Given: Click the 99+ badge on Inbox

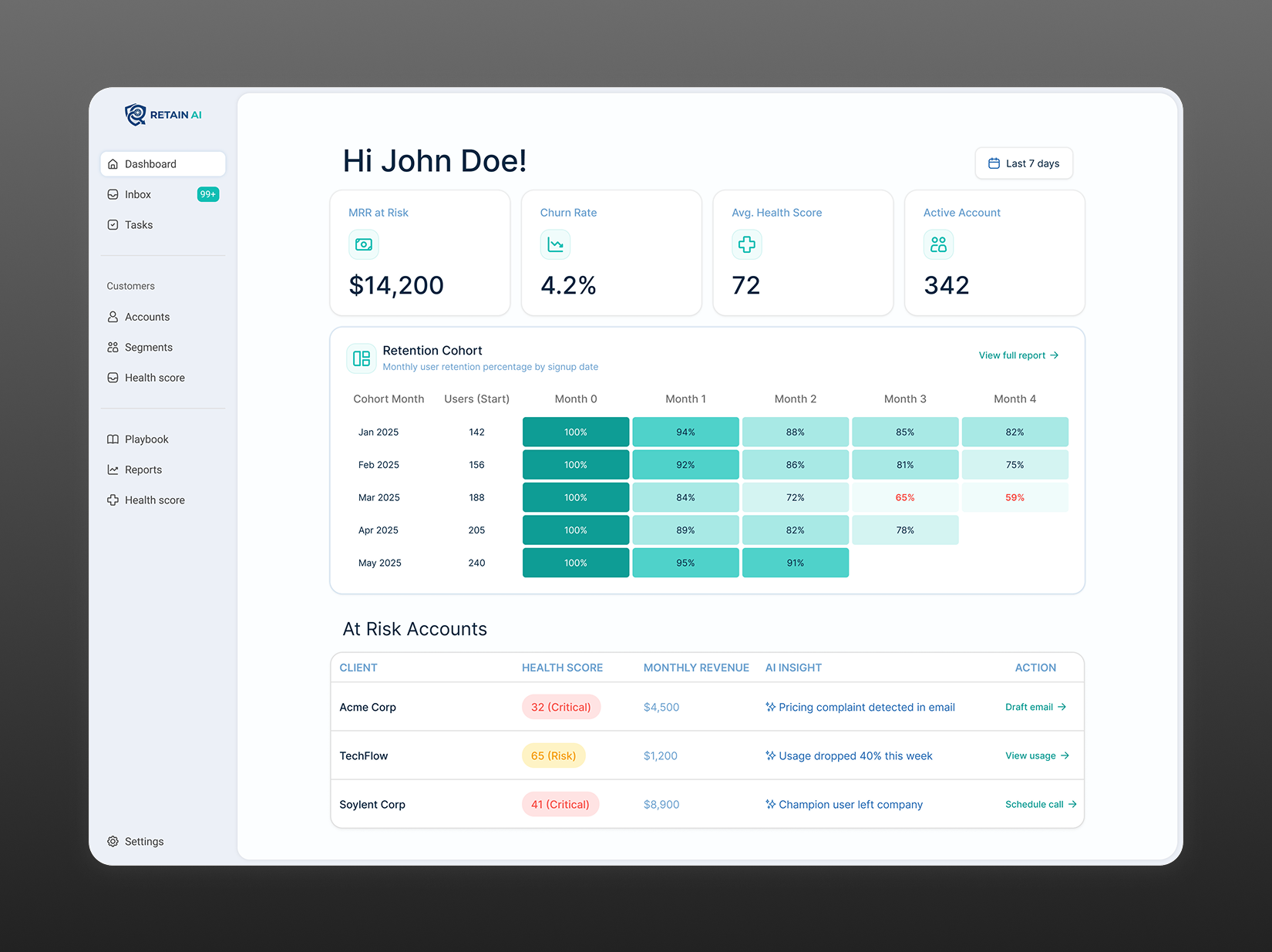Looking at the screenshot, I should (207, 194).
